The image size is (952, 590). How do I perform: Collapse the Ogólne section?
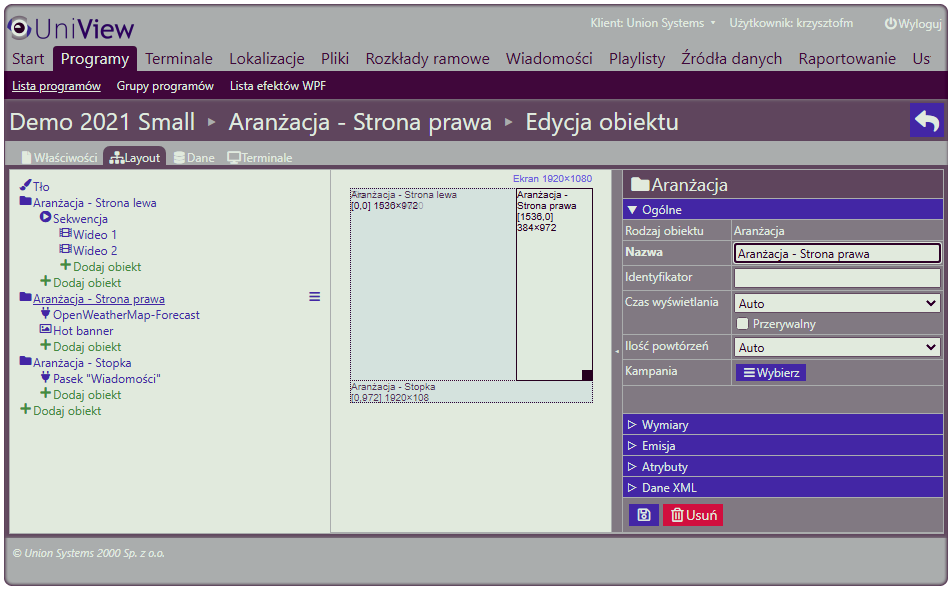coord(783,209)
